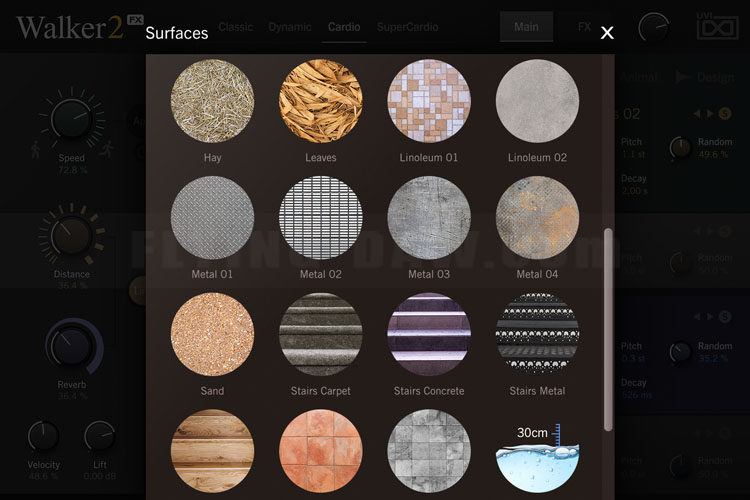750x500 pixels.
Task: Click the Decay 2.00 s value
Action: (635, 191)
